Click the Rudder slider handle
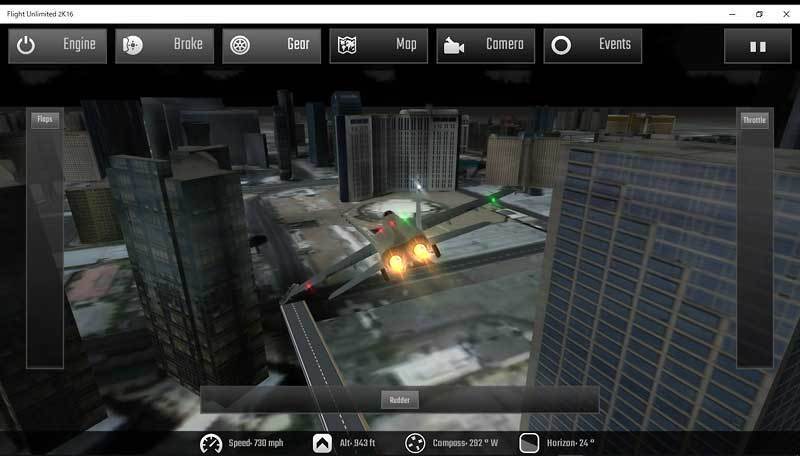 (x=400, y=400)
